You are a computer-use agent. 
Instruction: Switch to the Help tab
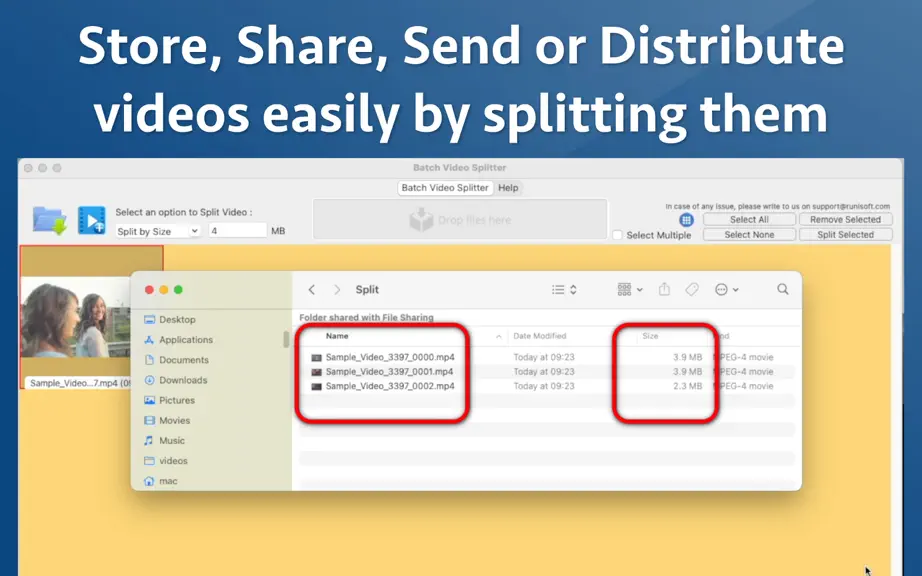click(508, 187)
